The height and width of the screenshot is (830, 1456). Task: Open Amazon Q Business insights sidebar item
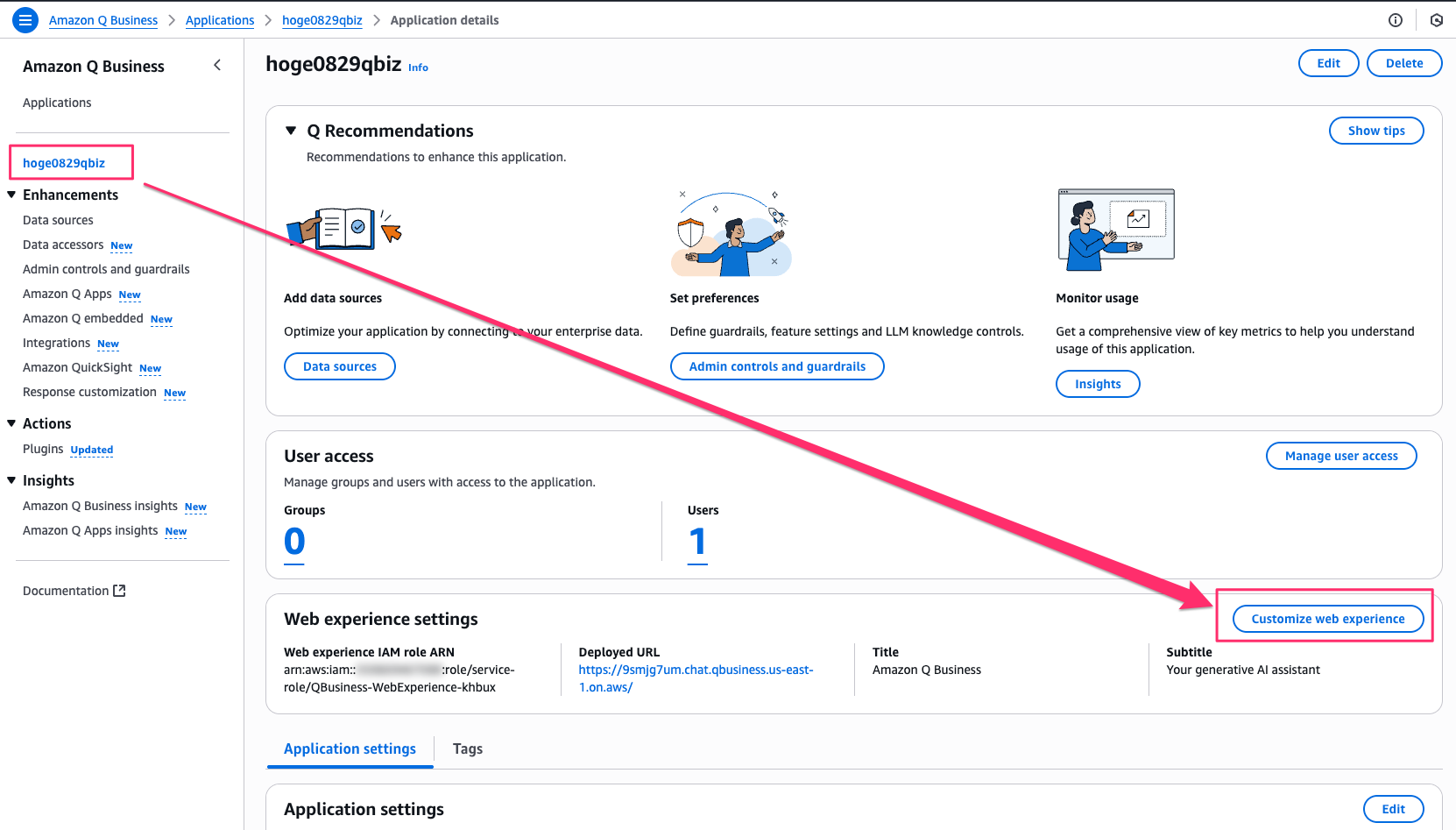100,506
